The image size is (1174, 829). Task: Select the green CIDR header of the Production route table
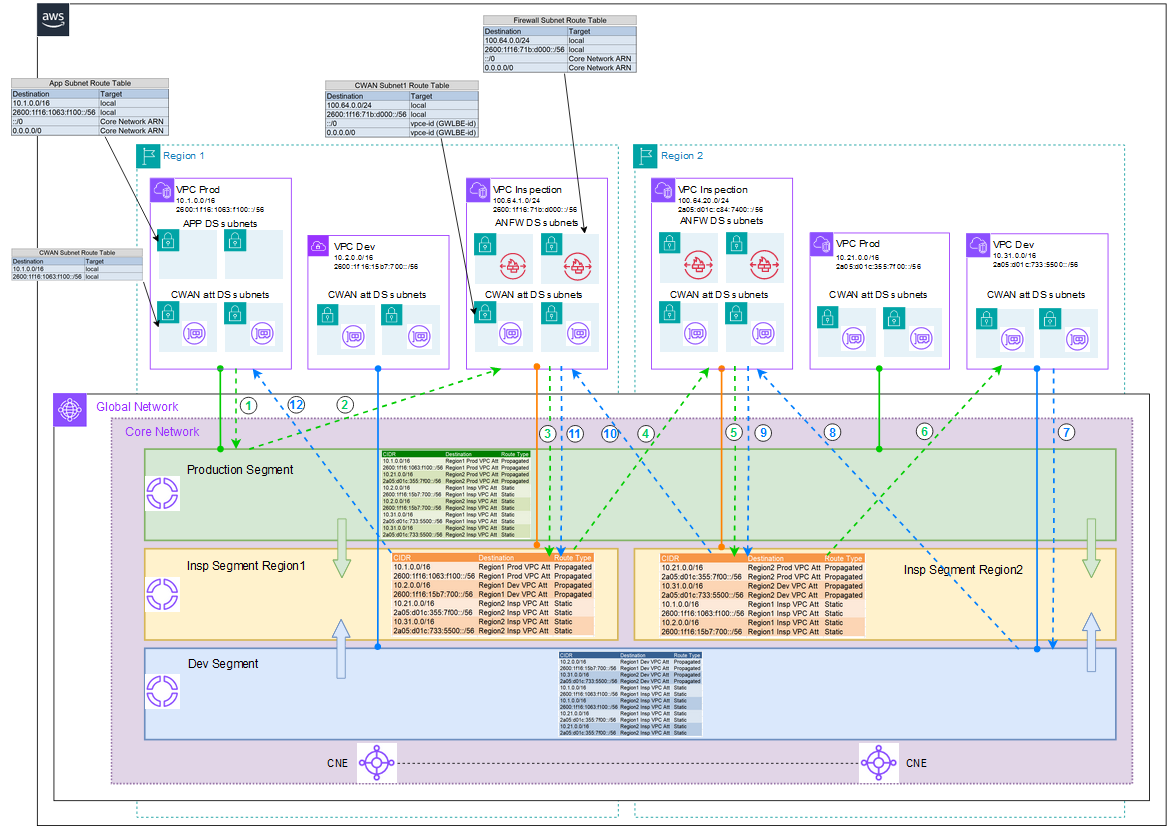pos(390,453)
